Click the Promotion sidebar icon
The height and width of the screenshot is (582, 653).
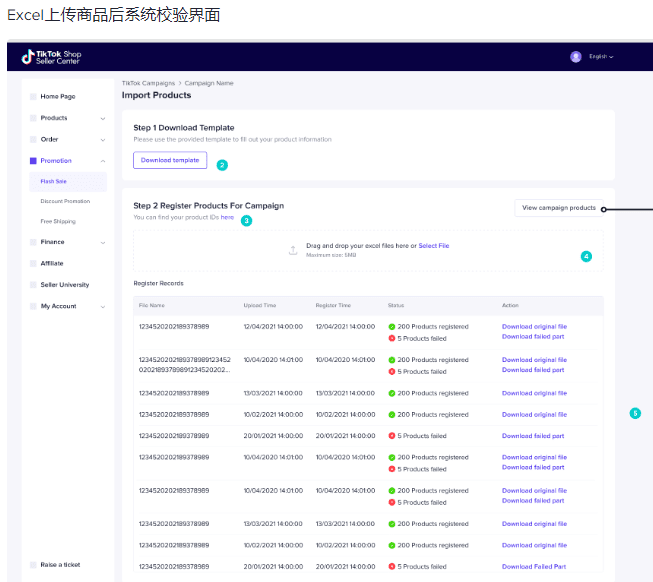coord(33,161)
